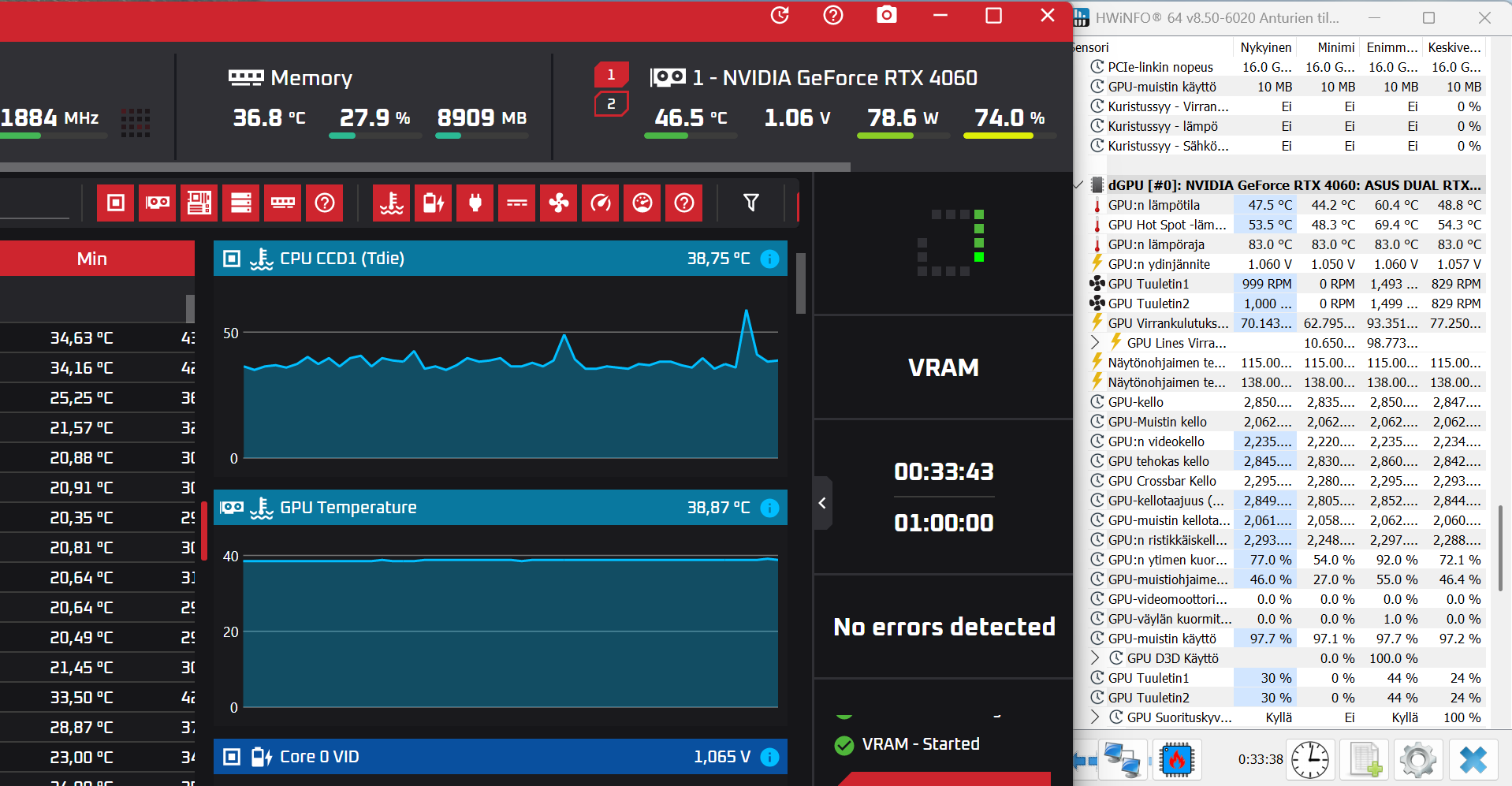Image resolution: width=1512 pixels, height=786 pixels.
Task: Click the CPU CCD1 (Tdie) graph header
Action: [x=501, y=259]
